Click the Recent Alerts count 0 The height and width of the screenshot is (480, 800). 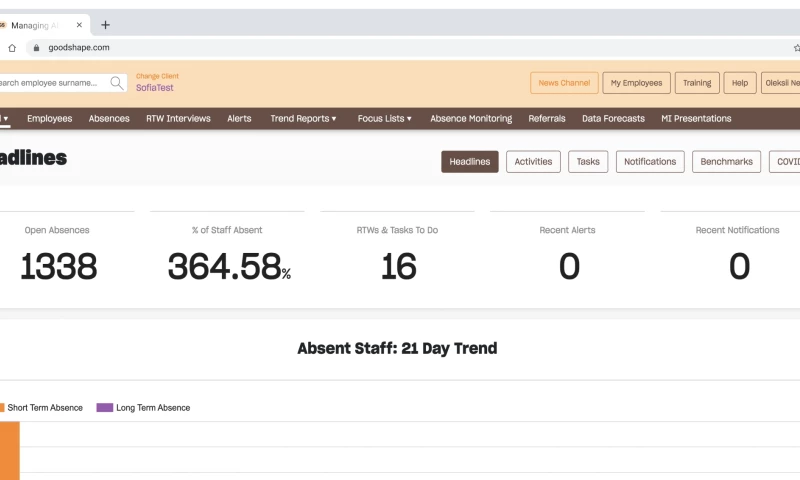pos(569,266)
